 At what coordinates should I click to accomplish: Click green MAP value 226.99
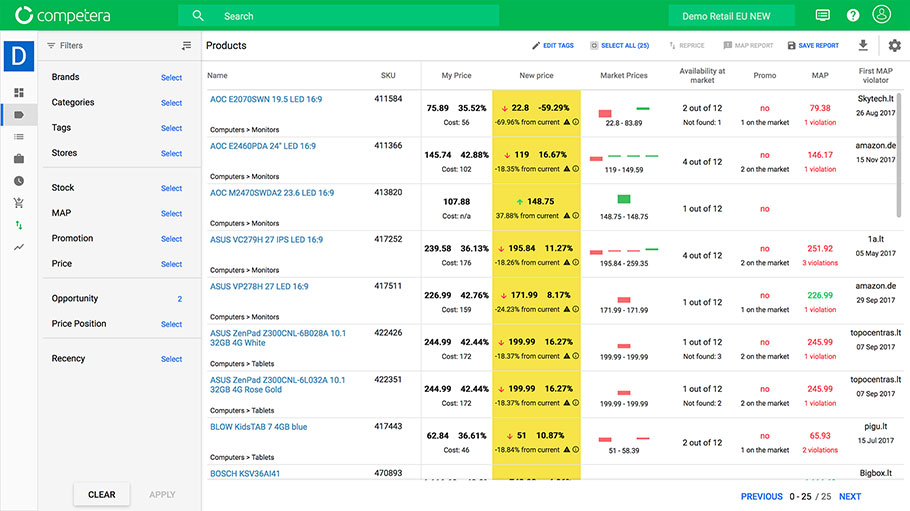point(820,295)
